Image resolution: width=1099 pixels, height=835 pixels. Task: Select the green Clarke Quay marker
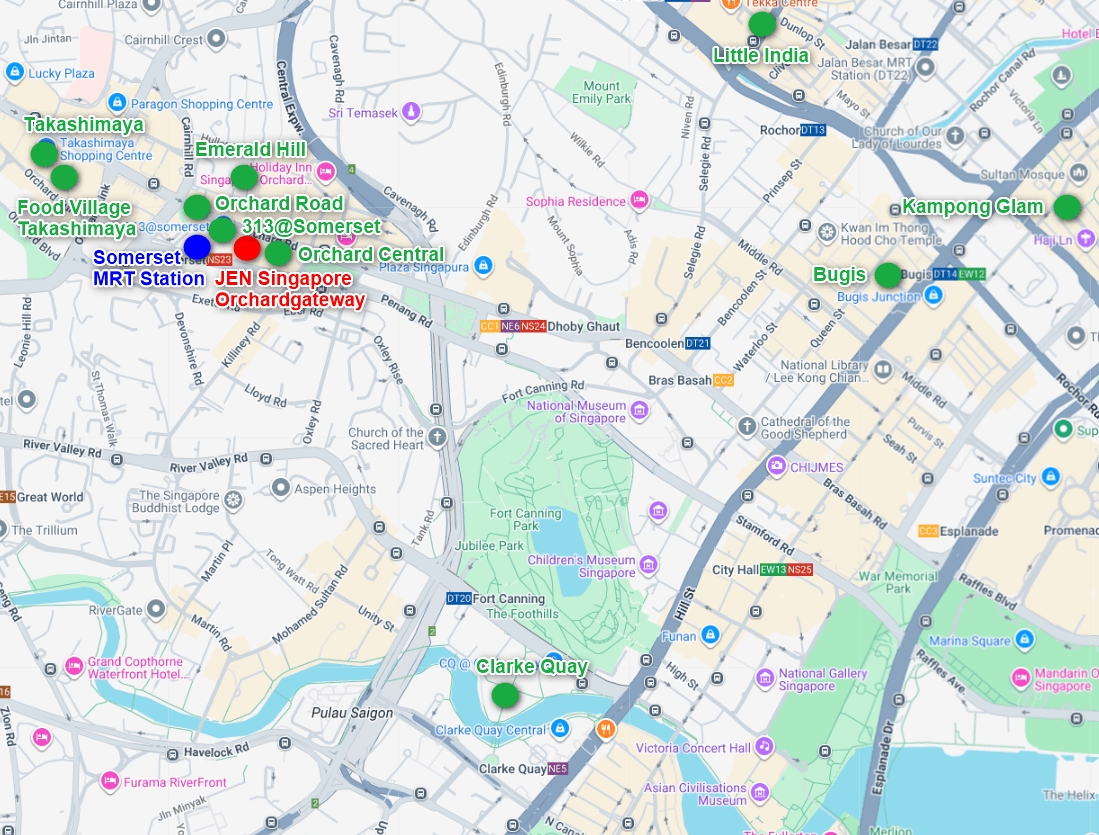click(505, 694)
